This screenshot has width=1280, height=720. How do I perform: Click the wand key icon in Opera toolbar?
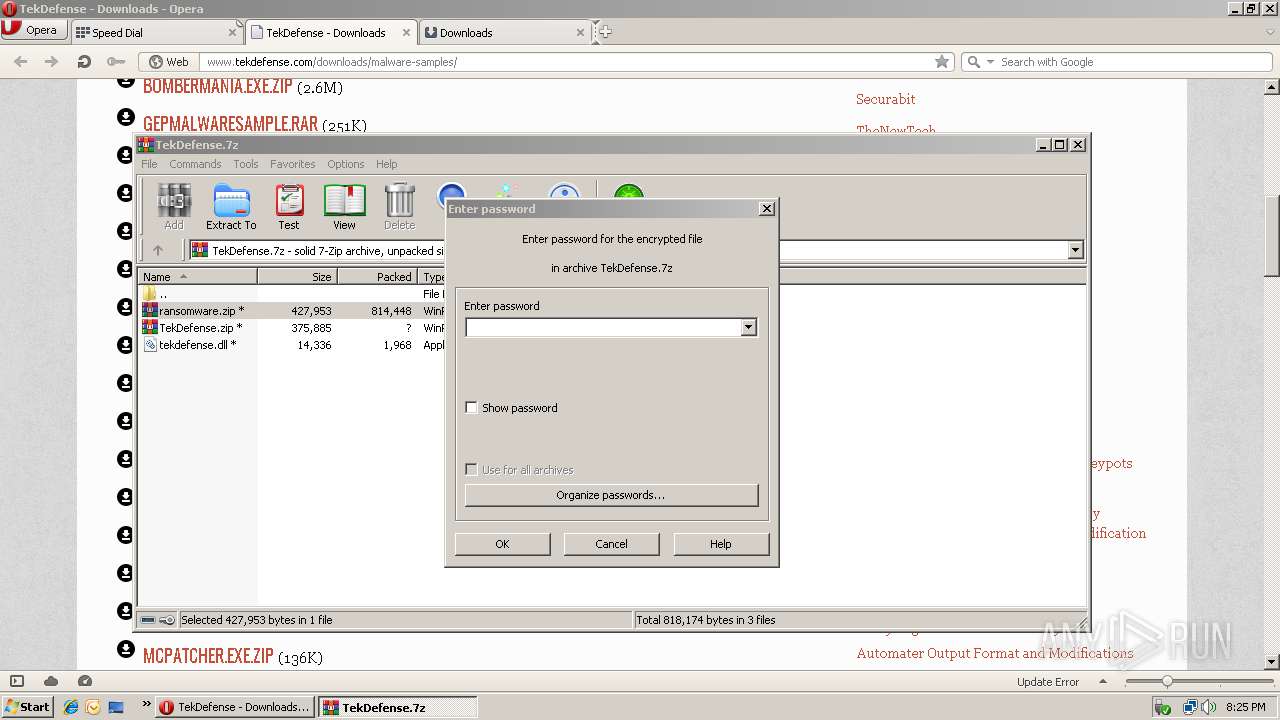click(116, 62)
